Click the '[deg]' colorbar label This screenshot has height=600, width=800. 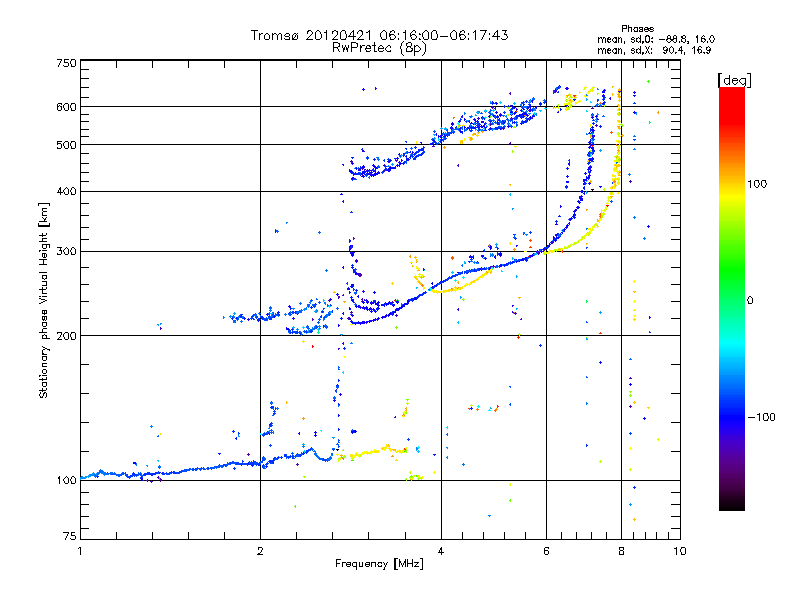[x=734, y=80]
